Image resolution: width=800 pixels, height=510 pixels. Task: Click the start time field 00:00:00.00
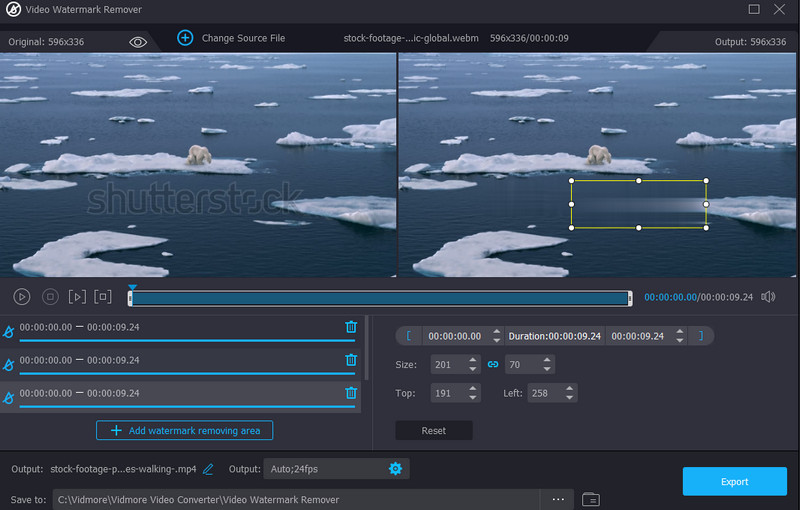455,336
